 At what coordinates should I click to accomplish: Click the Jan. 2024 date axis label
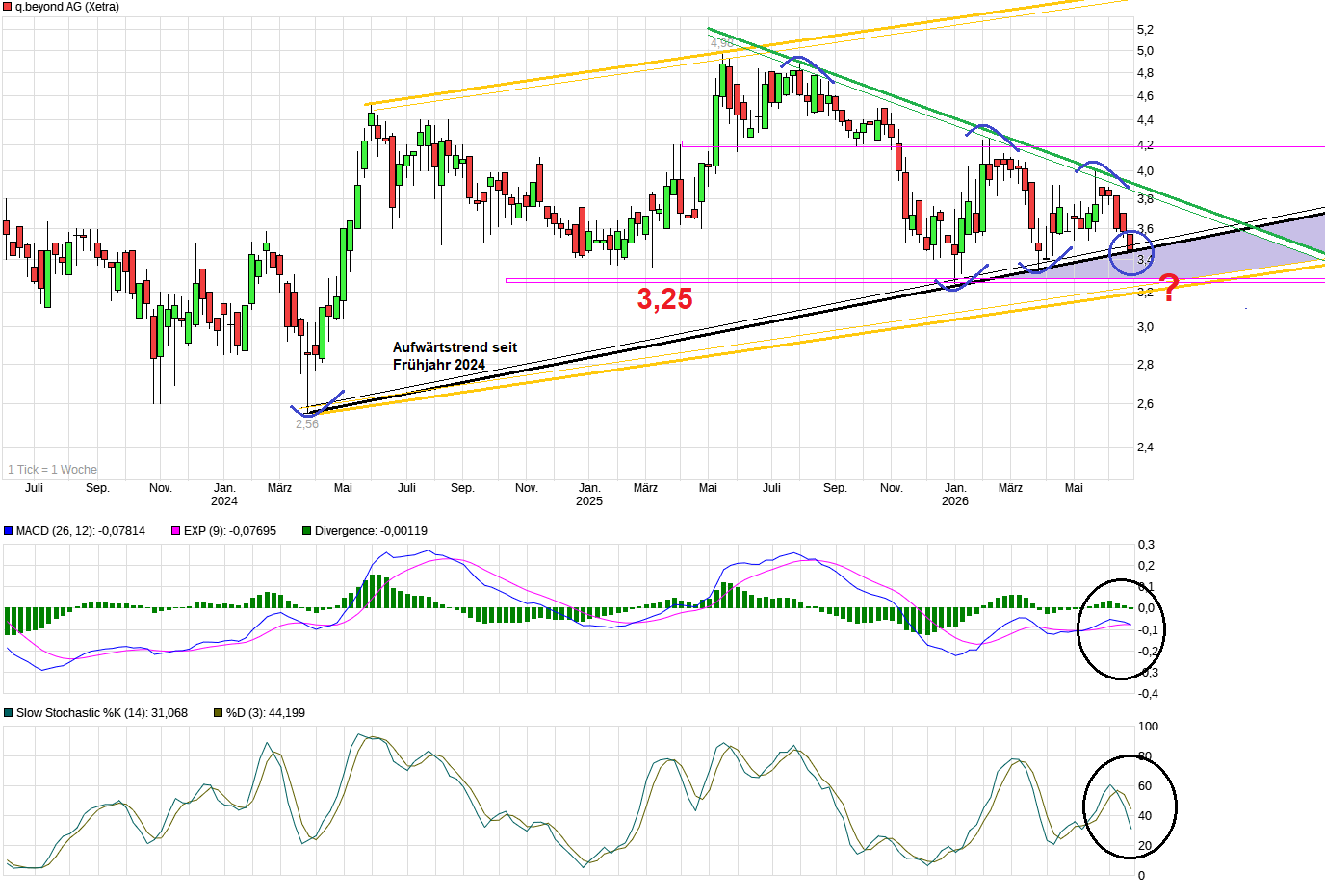click(224, 495)
